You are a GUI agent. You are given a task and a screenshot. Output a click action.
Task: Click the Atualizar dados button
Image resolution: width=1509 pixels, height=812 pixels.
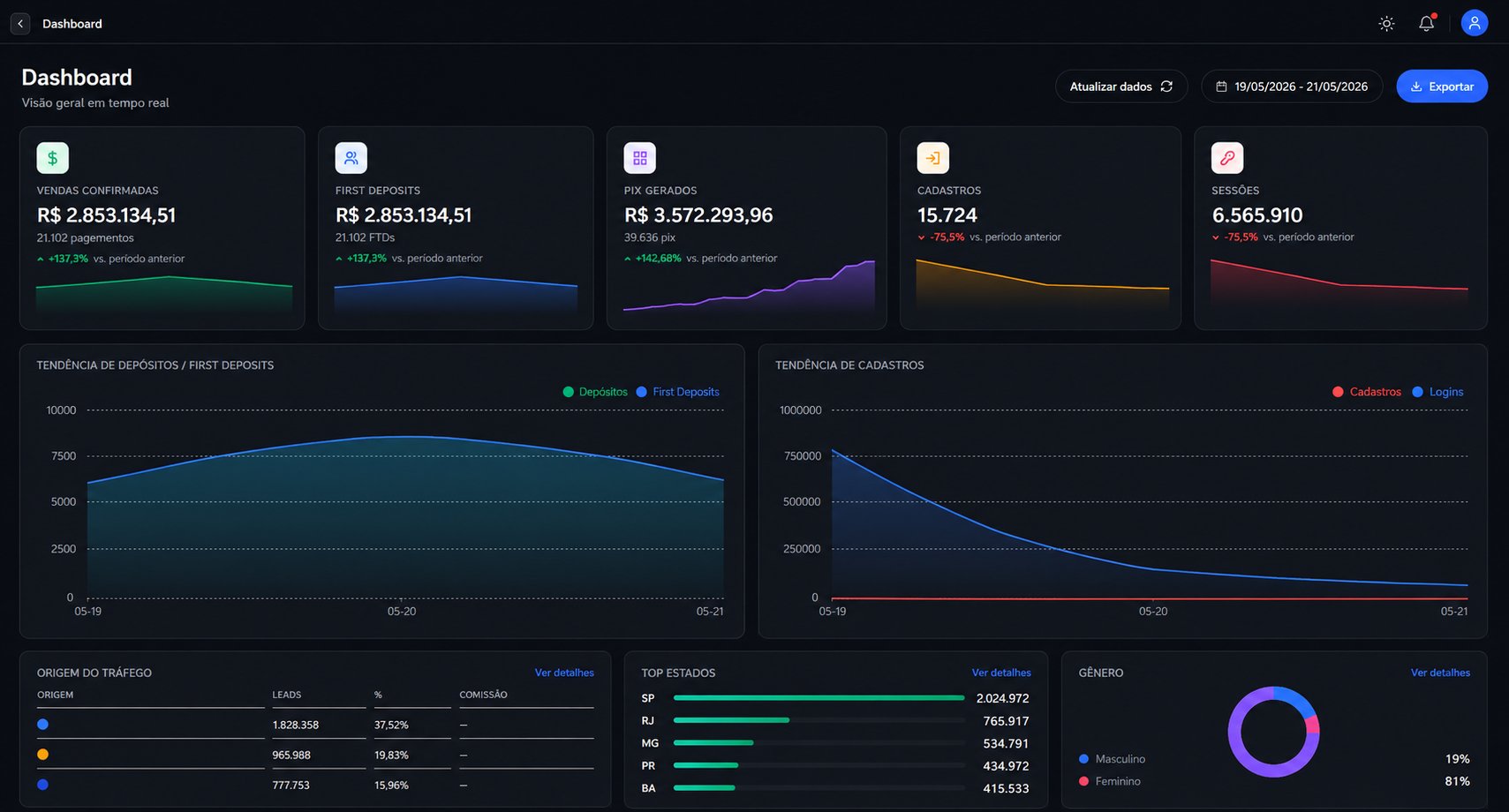coord(1121,86)
